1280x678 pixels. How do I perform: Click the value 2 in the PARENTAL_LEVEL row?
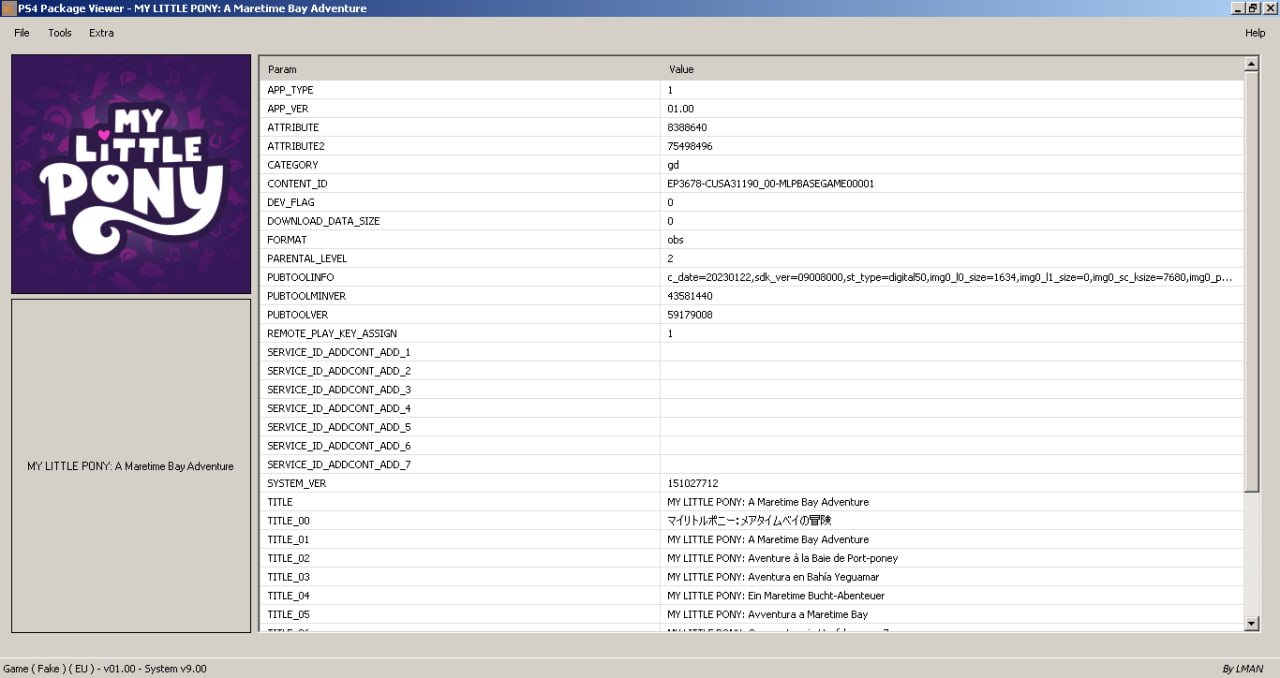[x=670, y=258]
